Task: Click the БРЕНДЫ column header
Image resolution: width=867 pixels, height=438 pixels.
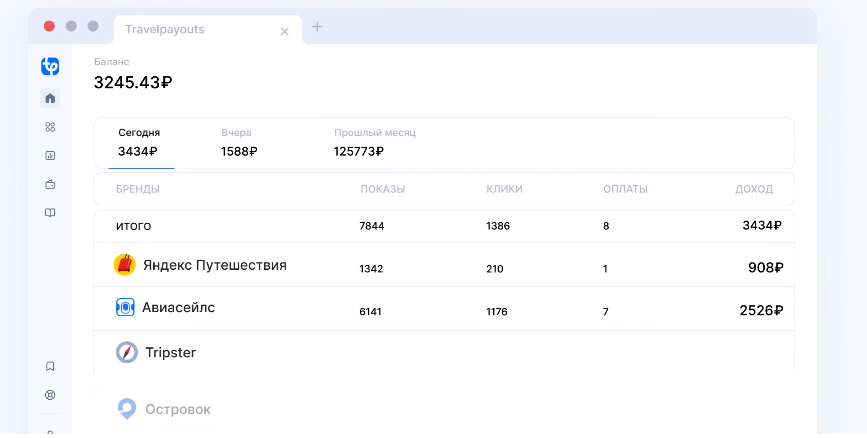Action: click(x=138, y=189)
